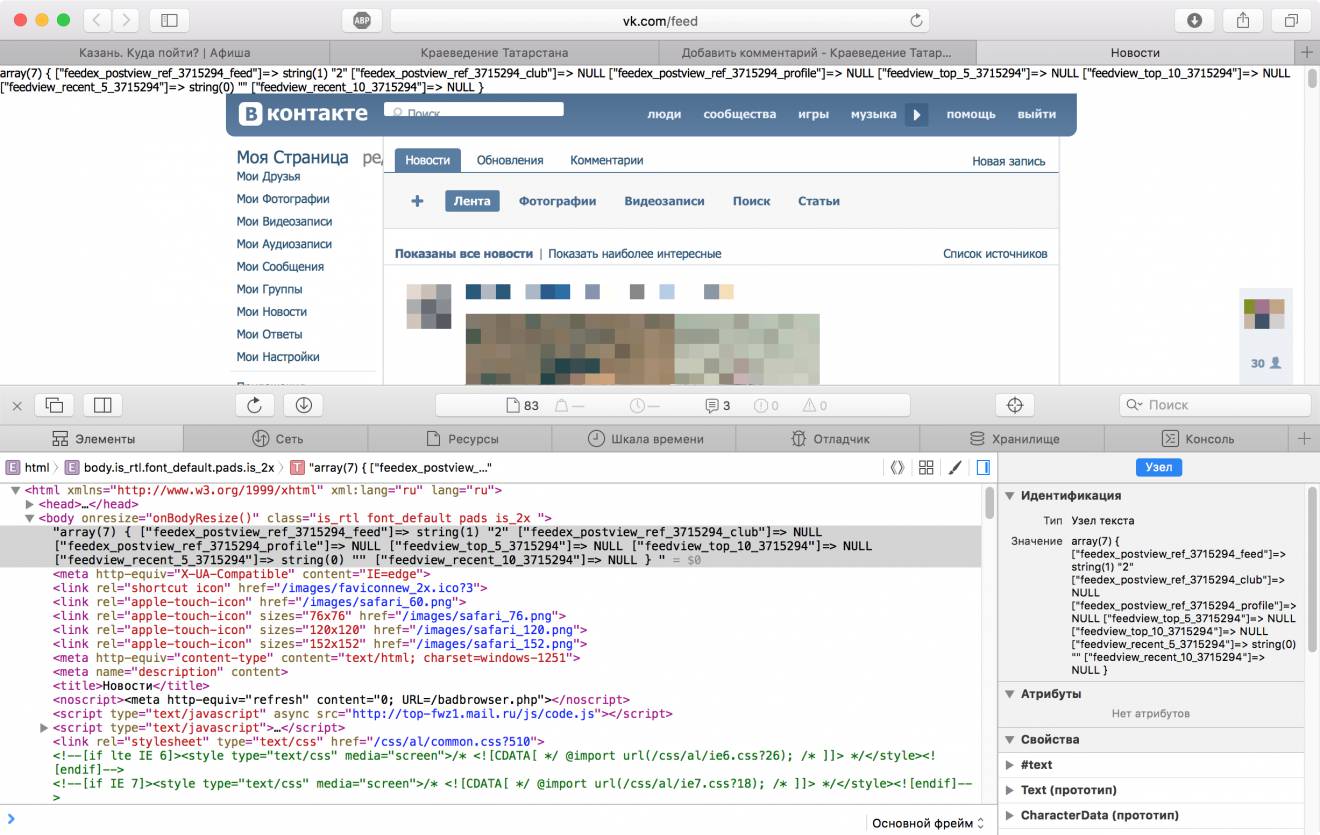The height and width of the screenshot is (835, 1320).
Task: Click the console log count showing 3
Action: click(x=717, y=405)
